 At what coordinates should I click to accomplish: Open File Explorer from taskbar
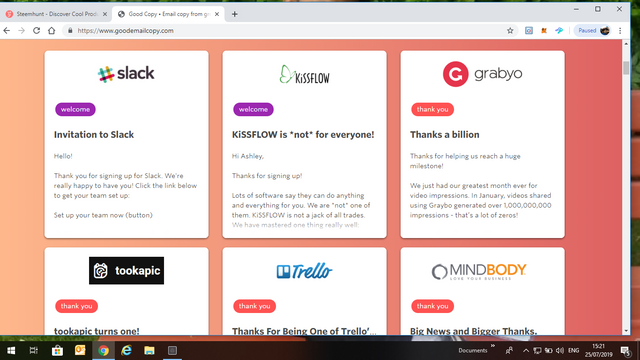tap(149, 351)
